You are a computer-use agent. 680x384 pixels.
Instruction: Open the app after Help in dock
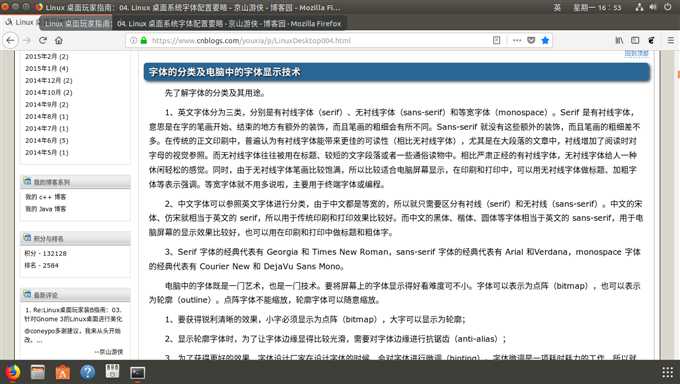112,372
